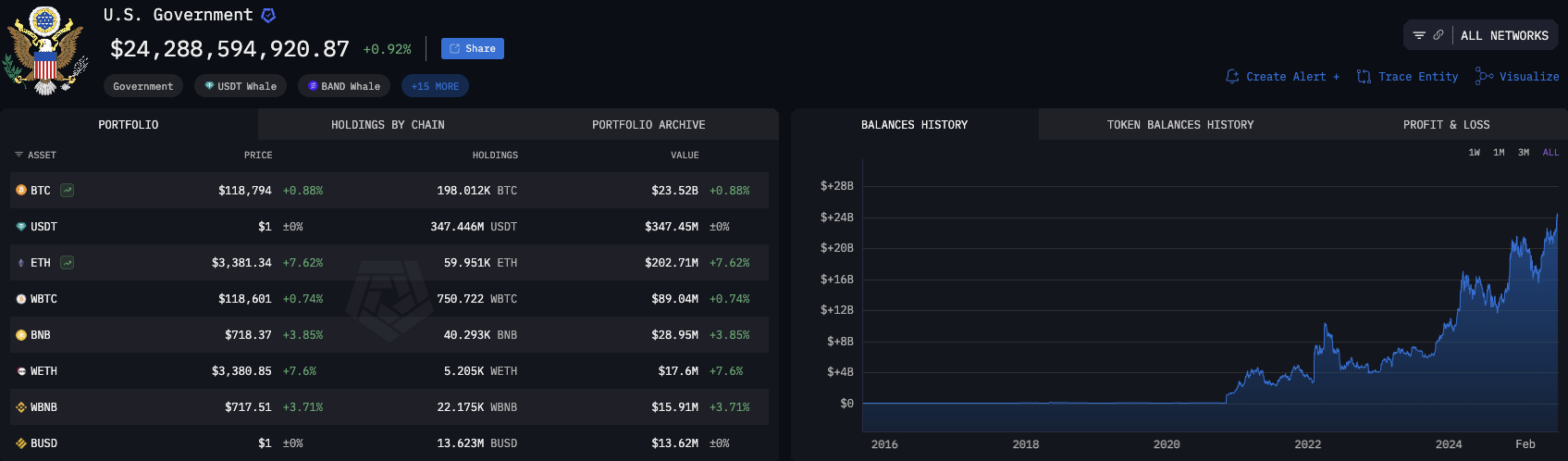Viewport: 1568px width, 461px height.
Task: Click the BTC value $23.52B
Action: pos(674,190)
